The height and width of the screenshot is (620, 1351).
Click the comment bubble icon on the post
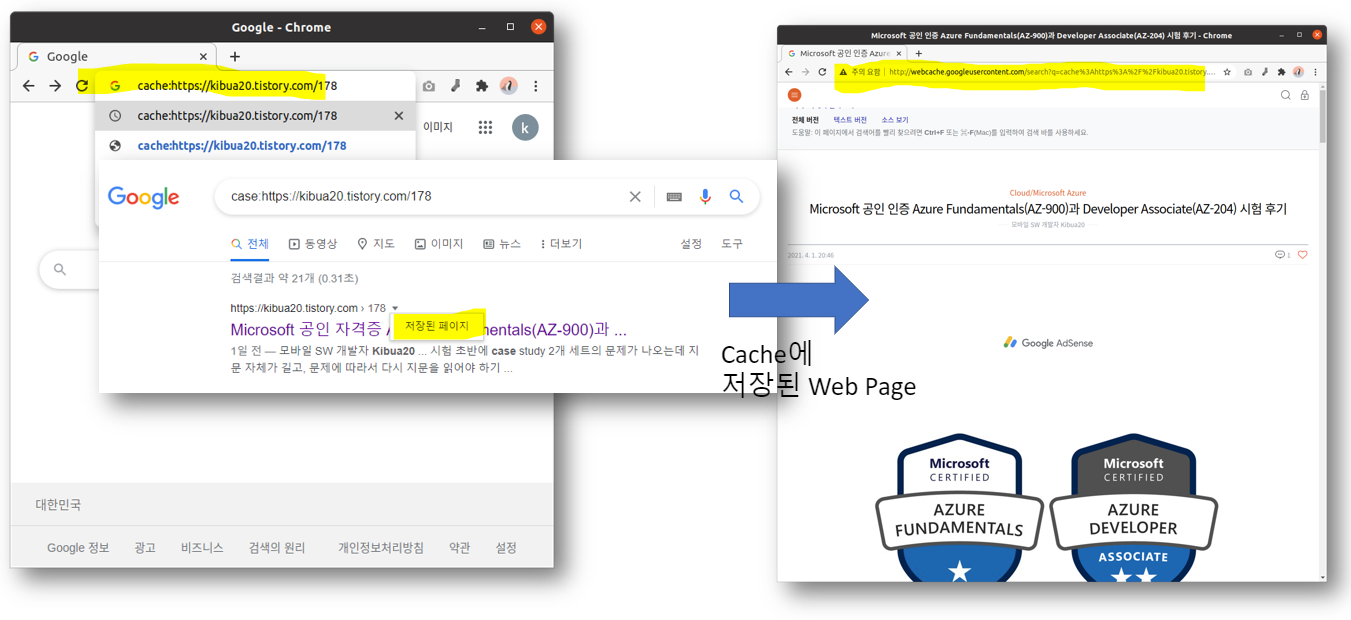[x=1280, y=255]
